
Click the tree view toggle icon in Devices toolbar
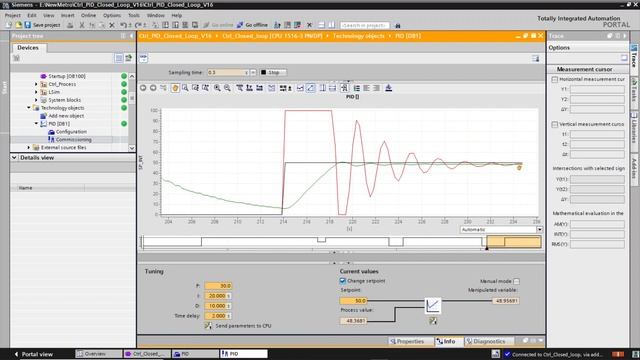118,58
